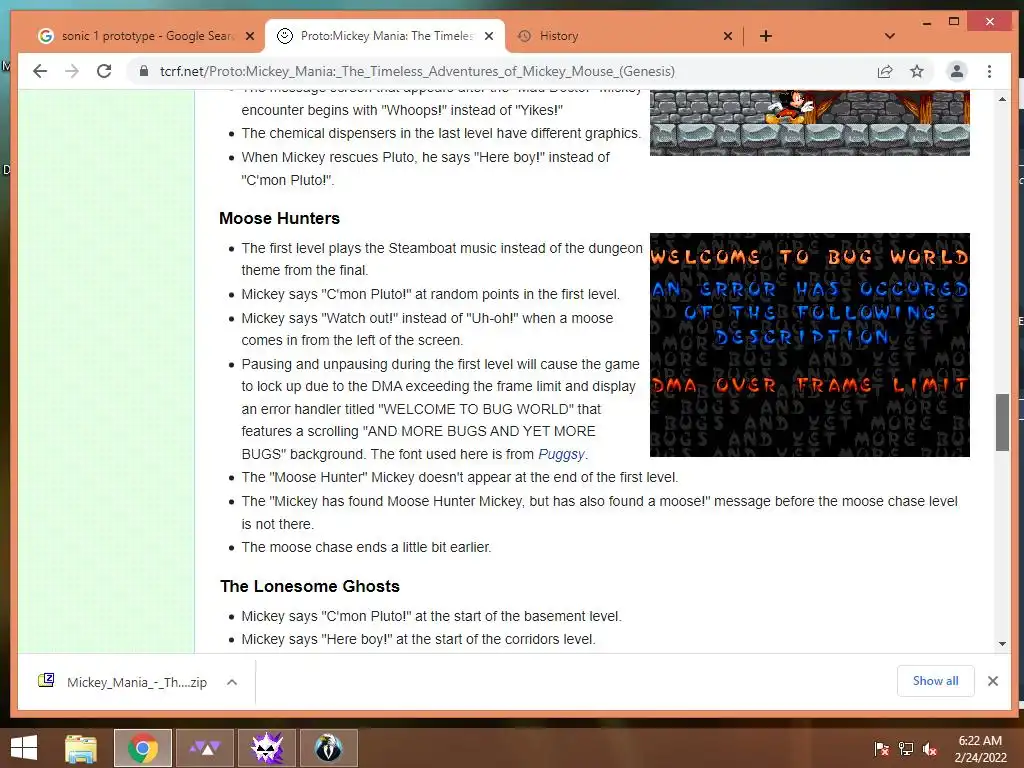Minimize the Chrome window
This screenshot has height=768, width=1024.
pyautogui.click(x=927, y=23)
